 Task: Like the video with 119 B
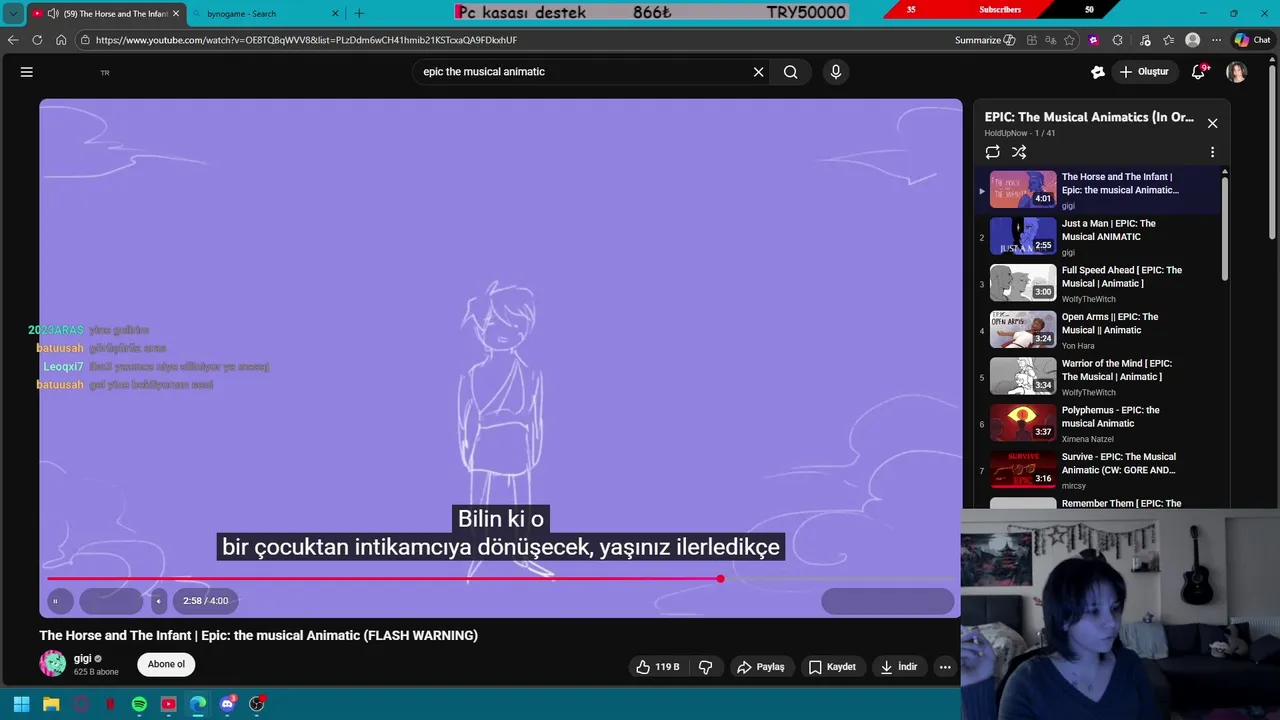[658, 667]
